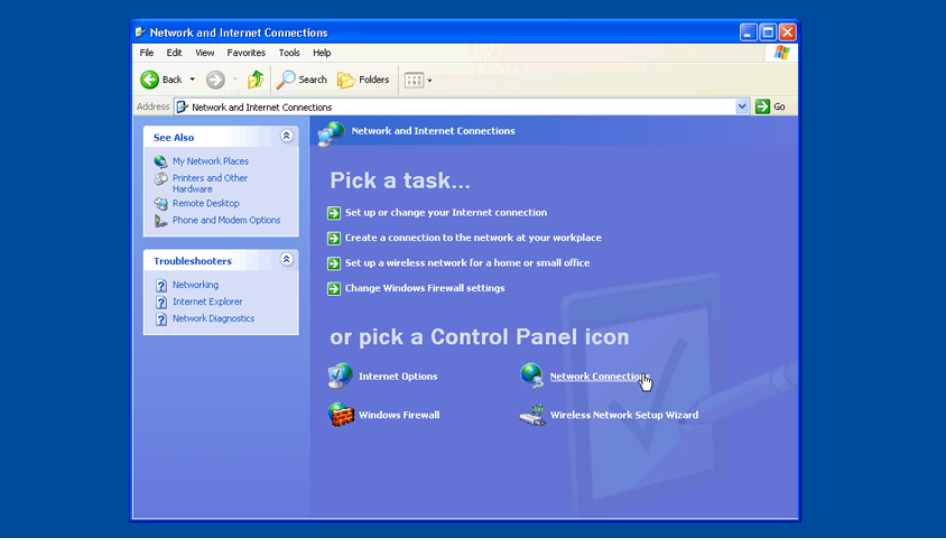The width and height of the screenshot is (946, 541).
Task: Click the Windows flag logo
Action: pos(782,52)
